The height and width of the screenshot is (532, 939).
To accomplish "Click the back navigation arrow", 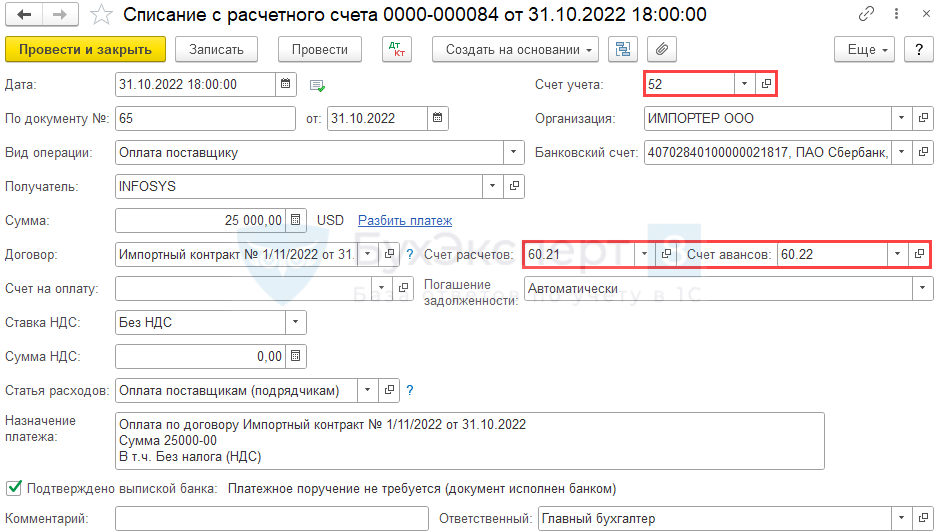I will pyautogui.click(x=23, y=15).
